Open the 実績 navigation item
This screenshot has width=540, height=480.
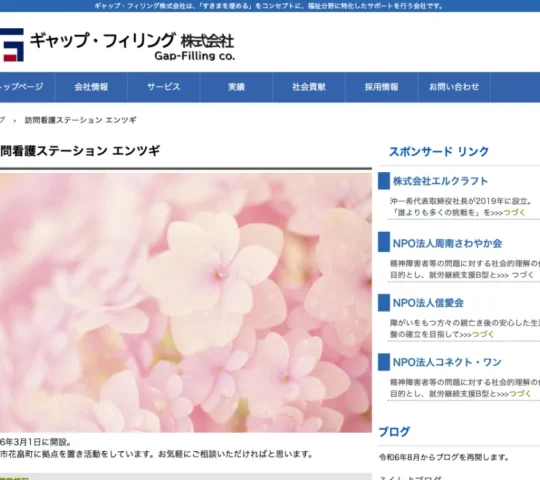(236, 87)
